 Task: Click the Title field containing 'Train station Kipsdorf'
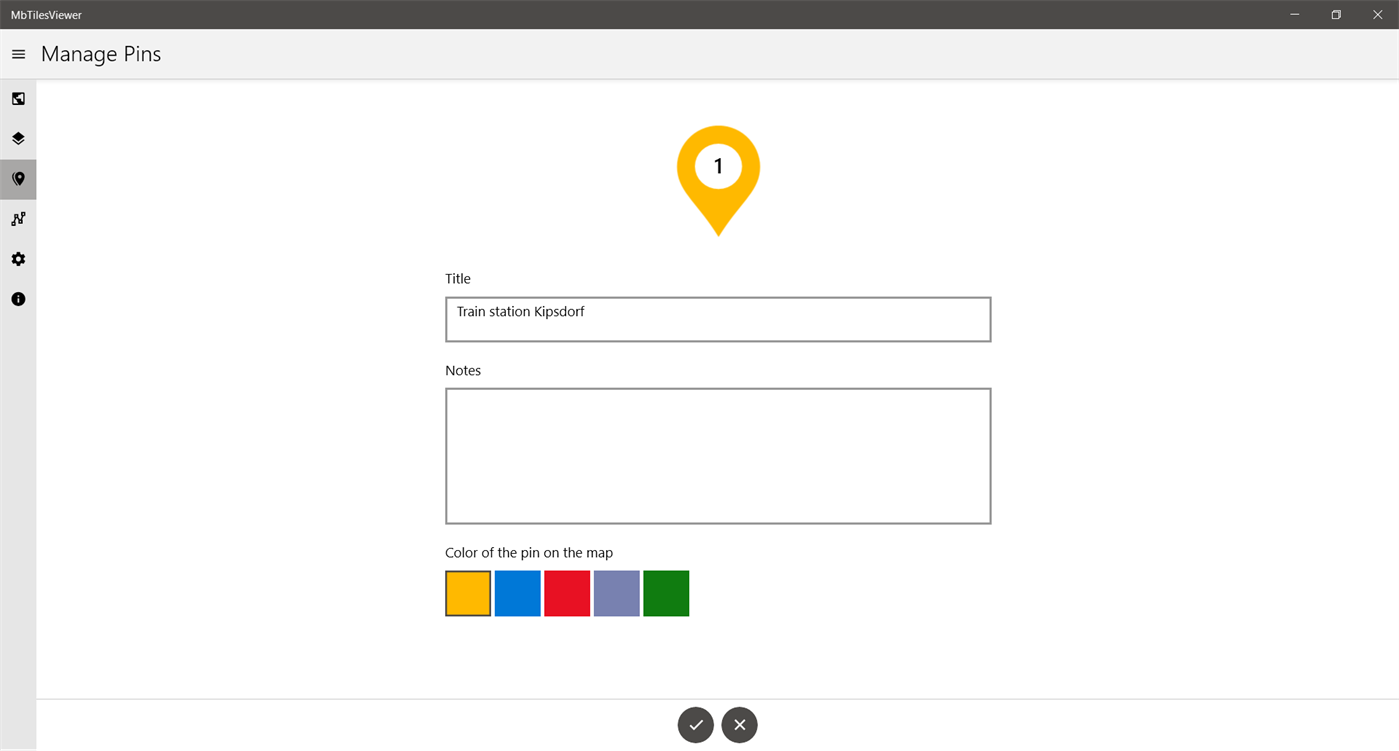pos(717,318)
